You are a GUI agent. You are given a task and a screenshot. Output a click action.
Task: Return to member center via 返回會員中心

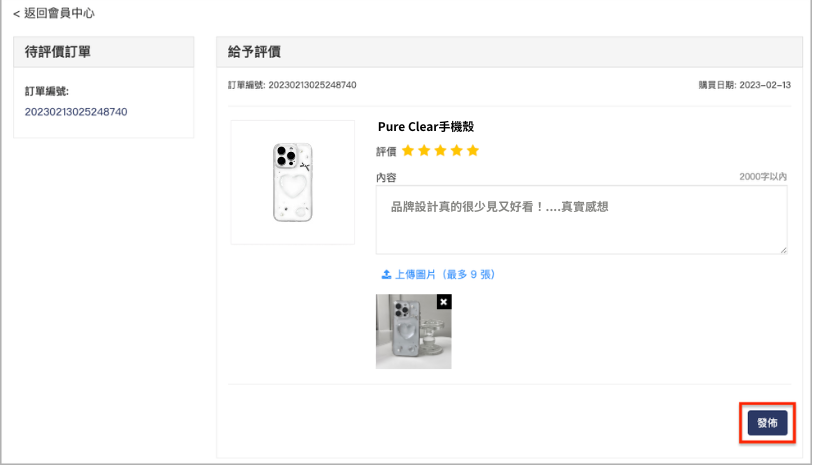click(x=58, y=14)
